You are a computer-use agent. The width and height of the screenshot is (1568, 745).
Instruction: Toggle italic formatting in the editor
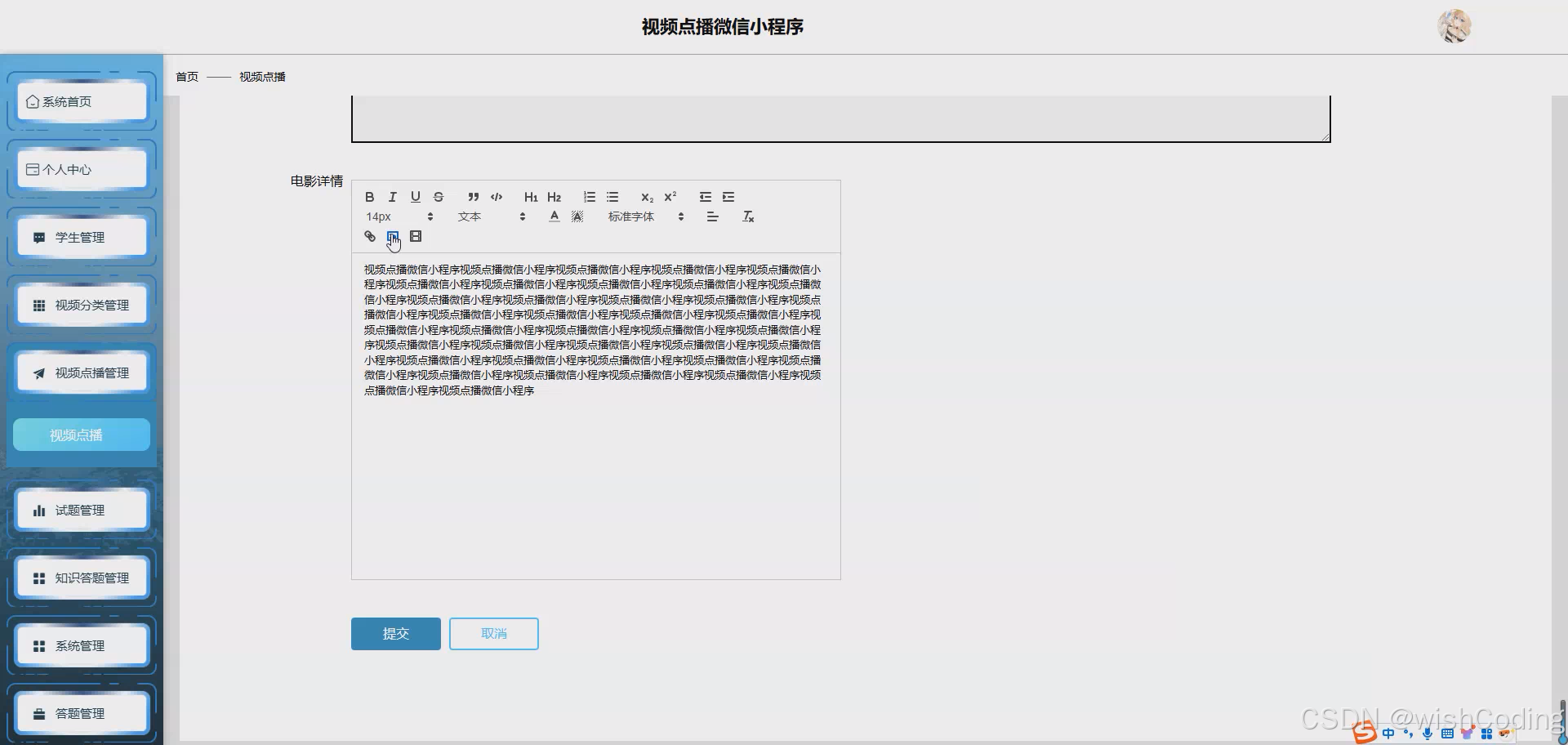[x=392, y=197]
